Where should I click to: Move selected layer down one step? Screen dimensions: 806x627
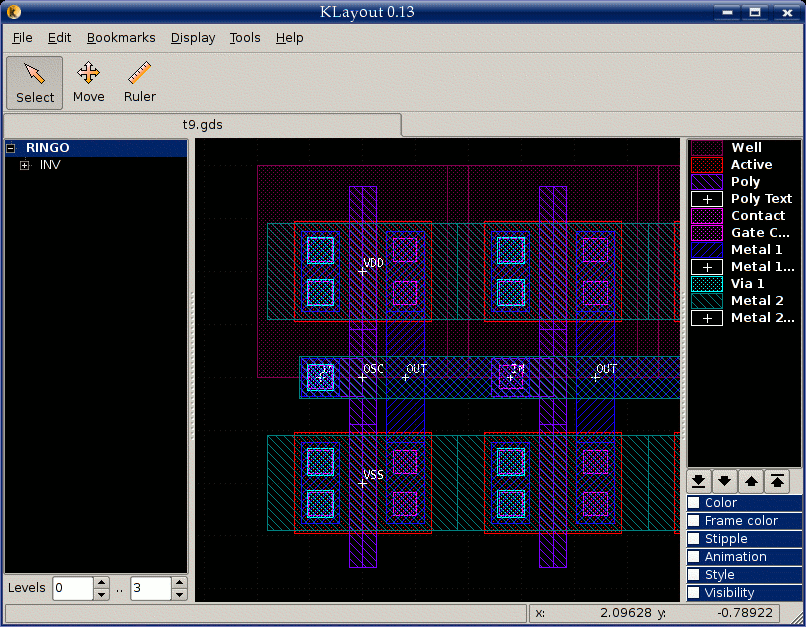pyautogui.click(x=725, y=481)
